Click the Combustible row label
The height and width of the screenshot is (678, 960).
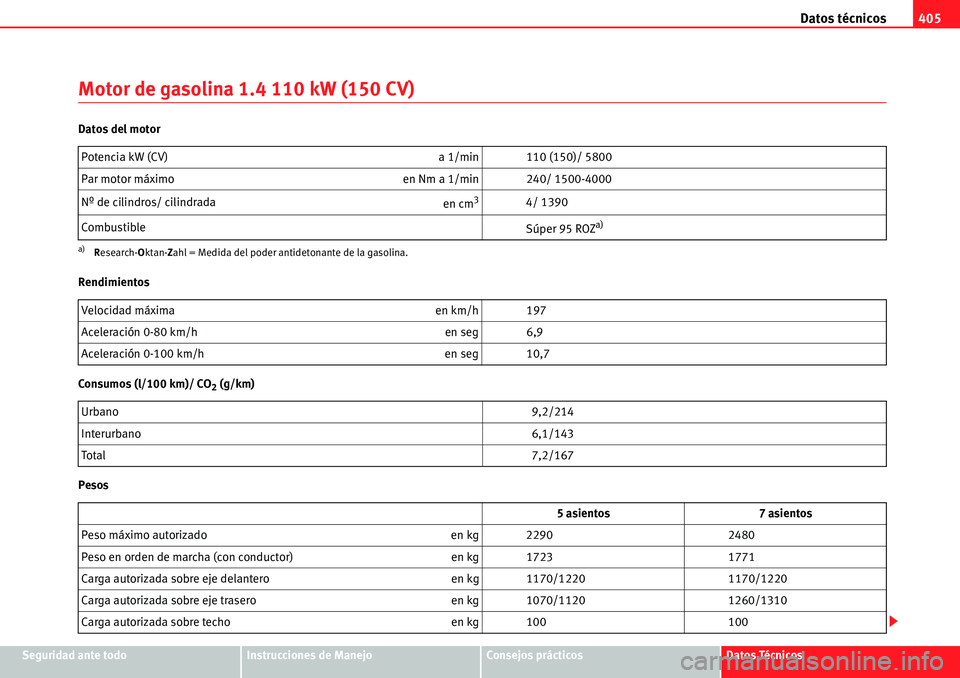click(x=113, y=227)
